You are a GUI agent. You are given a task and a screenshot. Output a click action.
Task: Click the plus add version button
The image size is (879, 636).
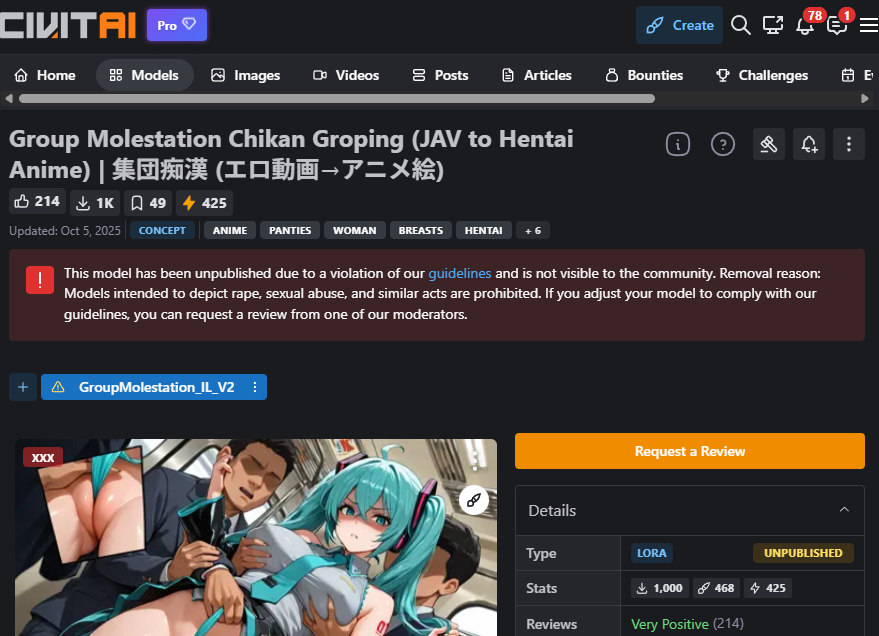[23, 387]
